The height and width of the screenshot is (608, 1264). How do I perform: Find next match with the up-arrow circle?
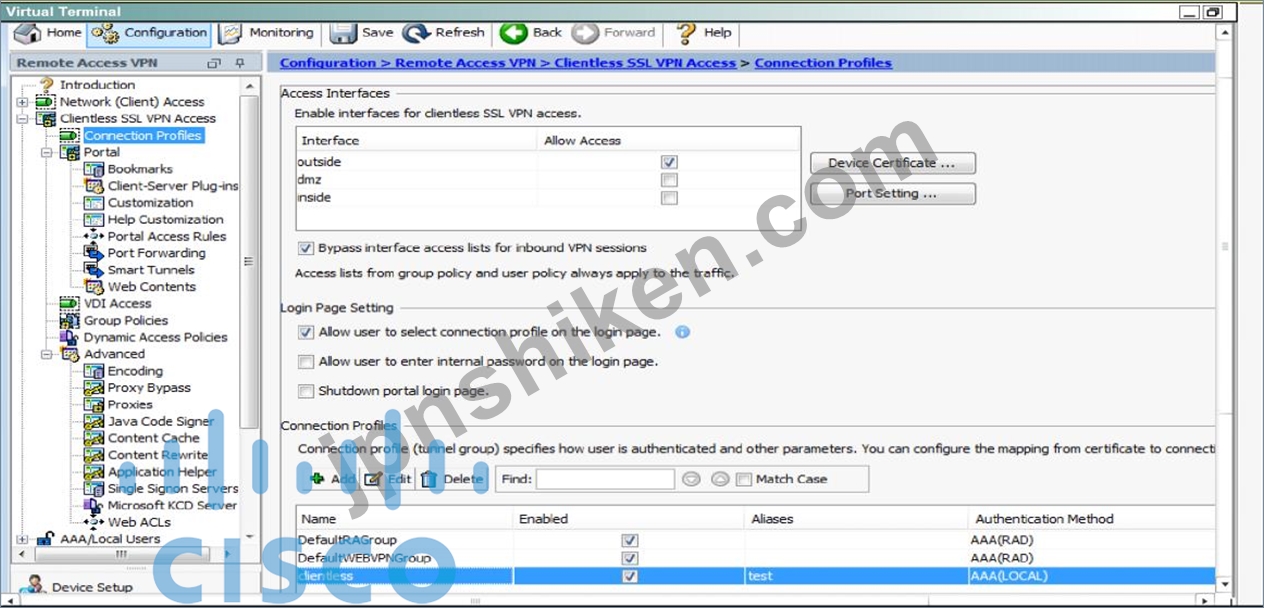[720, 479]
